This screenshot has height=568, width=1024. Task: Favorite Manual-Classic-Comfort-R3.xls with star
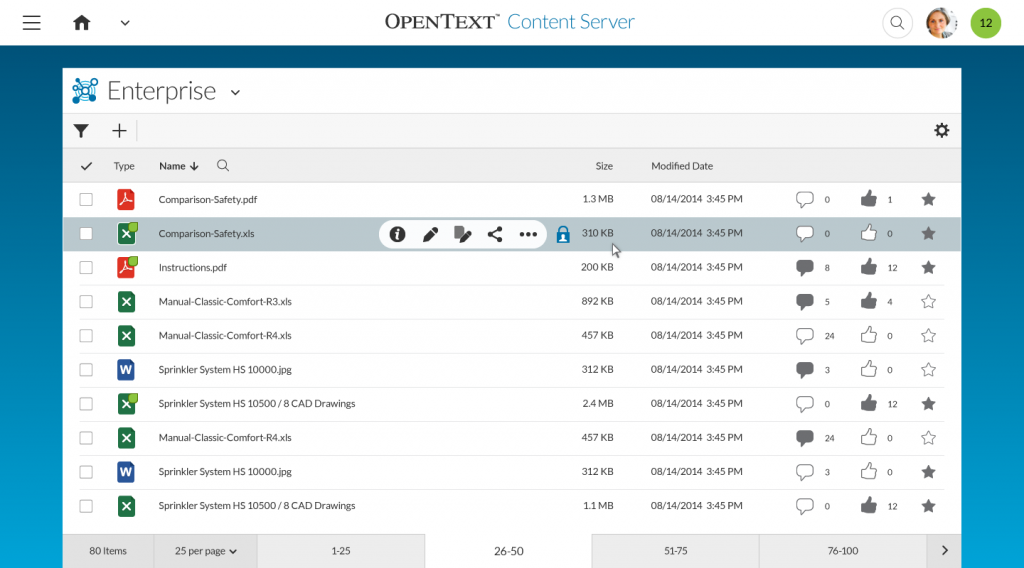928,302
